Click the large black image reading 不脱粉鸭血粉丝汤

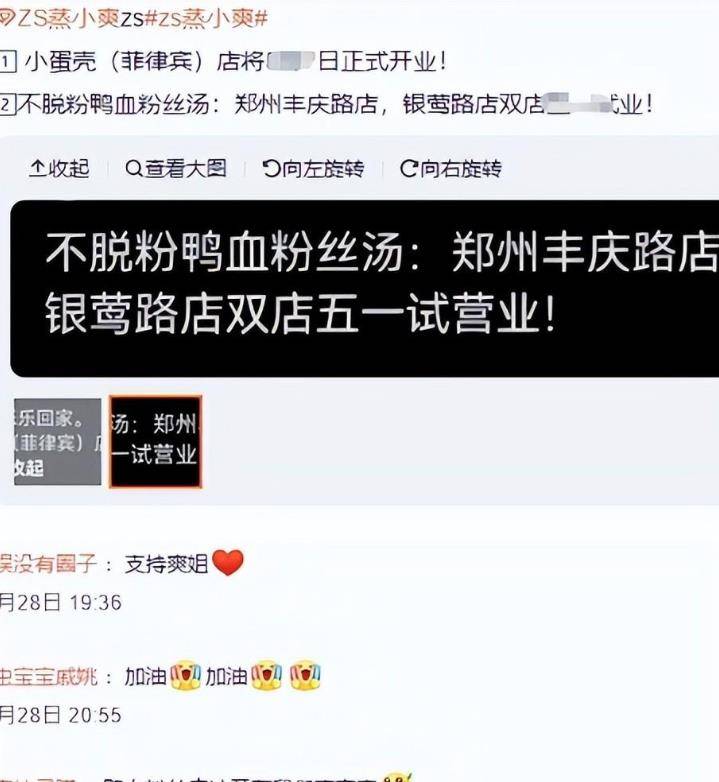364,288
